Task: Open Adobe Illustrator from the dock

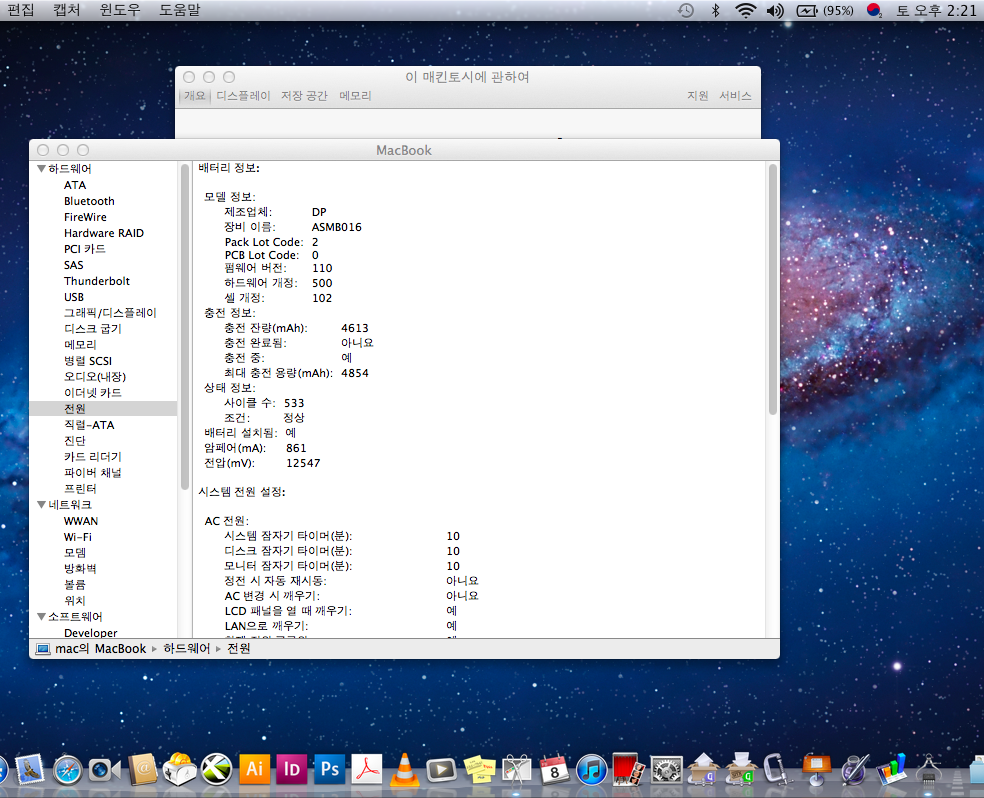Action: click(x=254, y=769)
